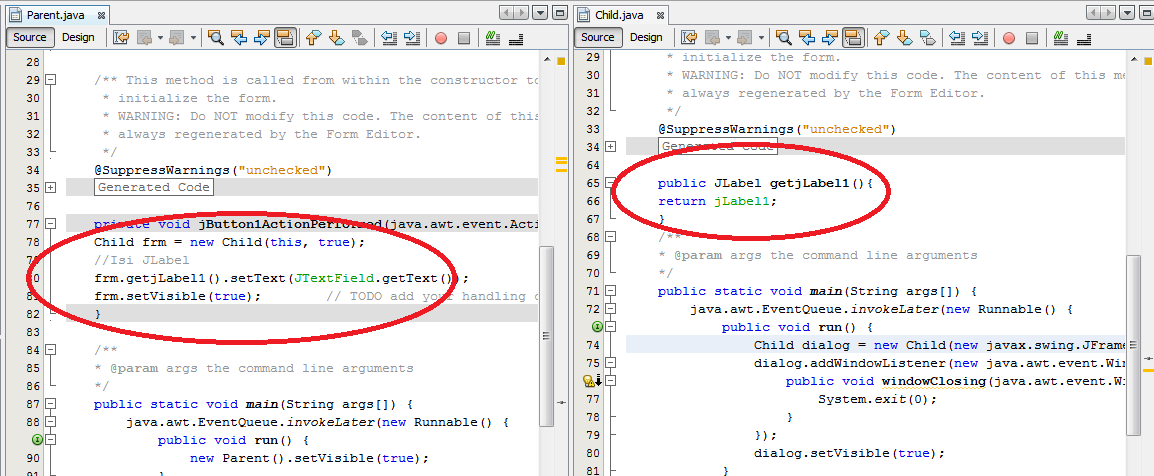Close the Child.java tab

[660, 15]
